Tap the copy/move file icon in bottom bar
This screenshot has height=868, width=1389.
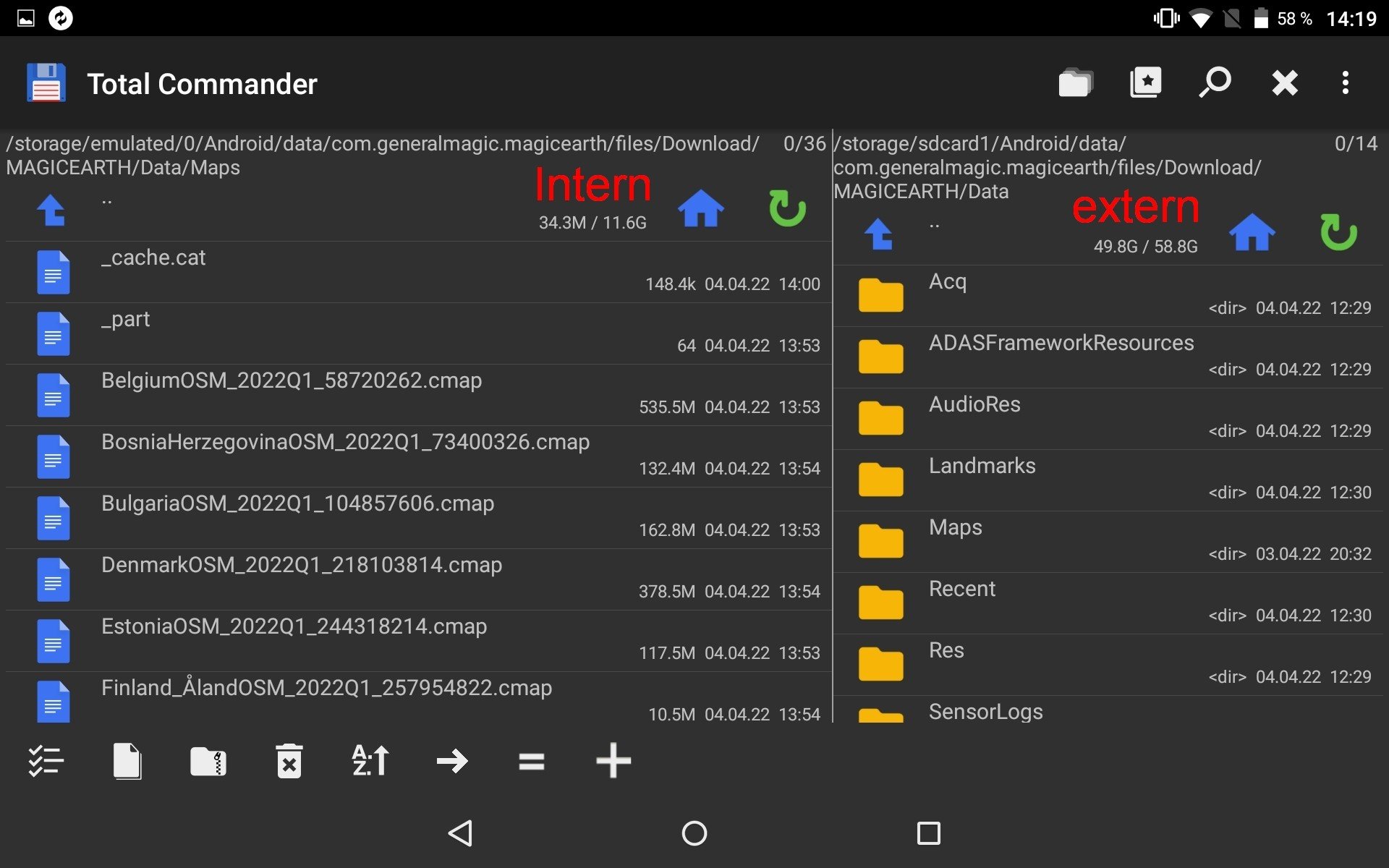(127, 761)
